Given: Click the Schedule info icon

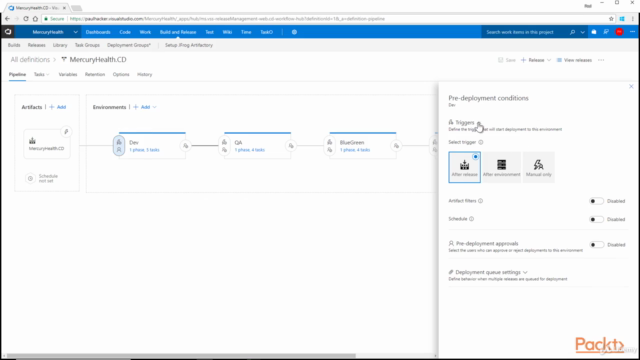Looking at the screenshot, I should click(471, 219).
